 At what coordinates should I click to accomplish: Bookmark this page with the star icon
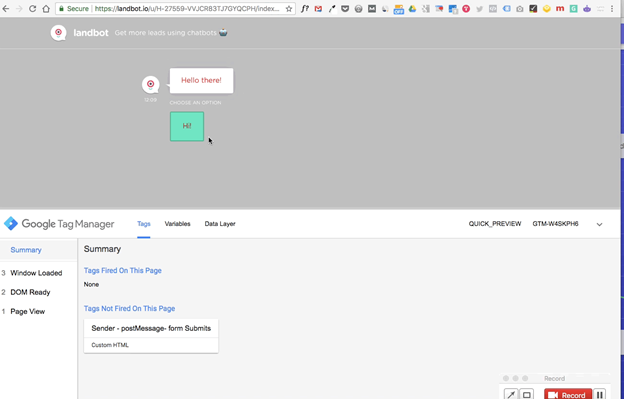289,9
